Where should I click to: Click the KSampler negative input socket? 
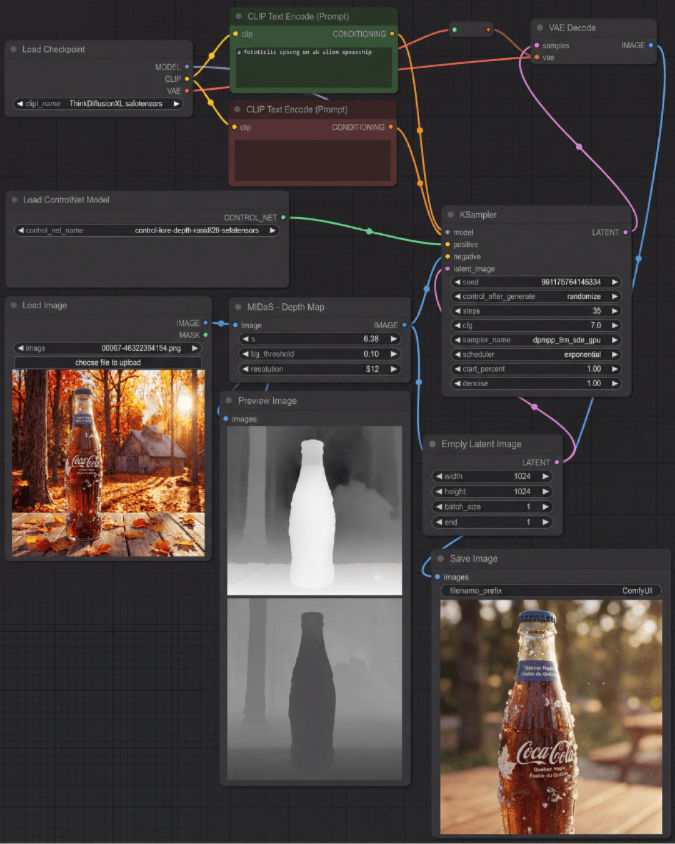[x=447, y=256]
